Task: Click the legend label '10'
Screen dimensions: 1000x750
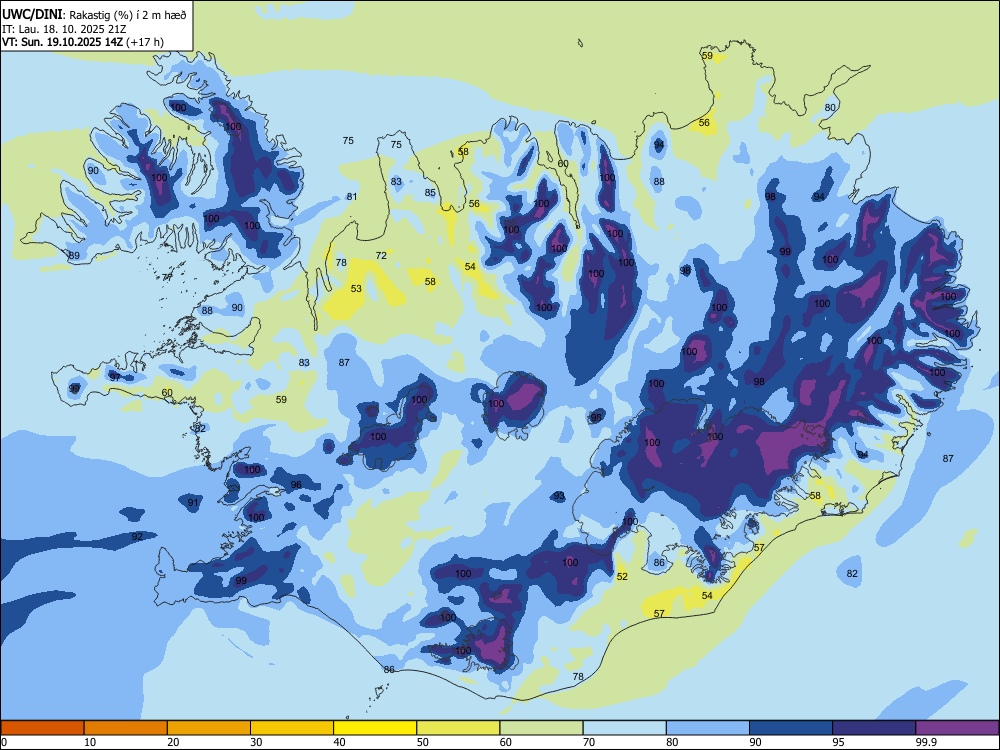Action: click(90, 742)
